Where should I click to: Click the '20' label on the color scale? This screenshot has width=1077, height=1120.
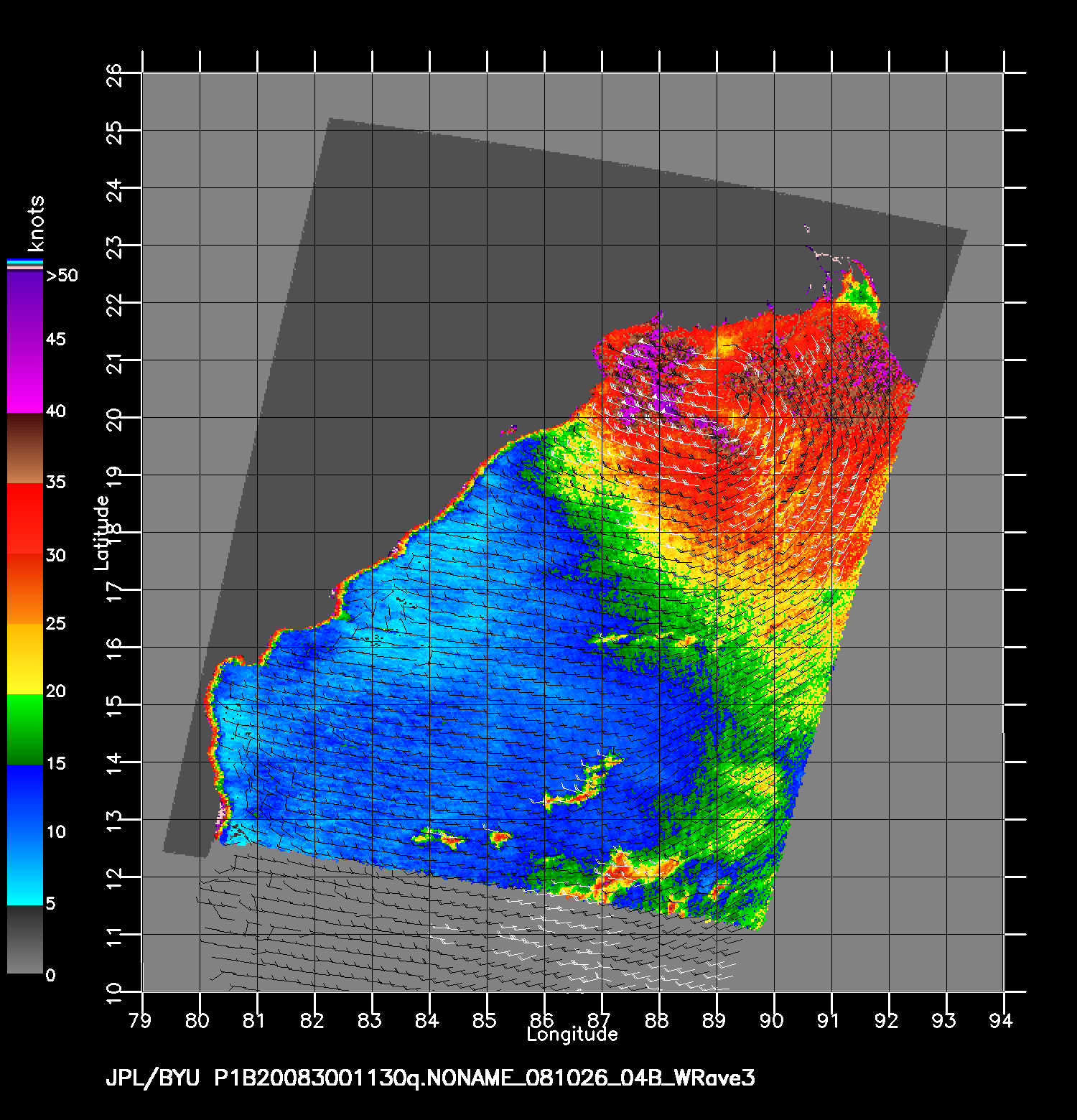(55, 691)
